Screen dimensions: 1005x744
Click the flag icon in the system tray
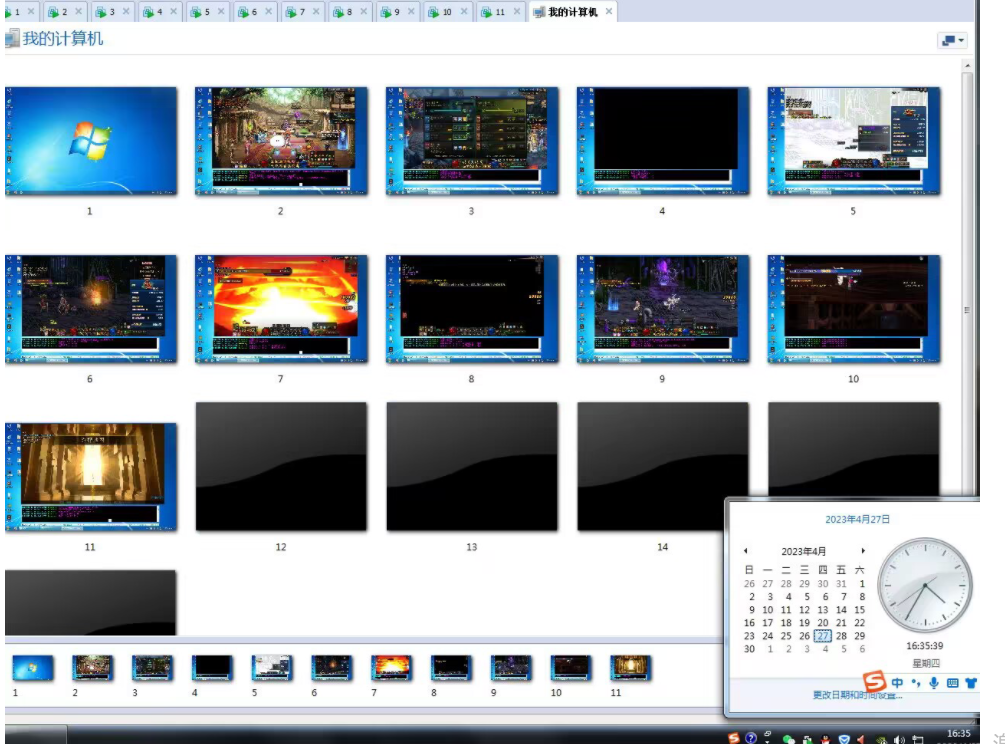918,740
